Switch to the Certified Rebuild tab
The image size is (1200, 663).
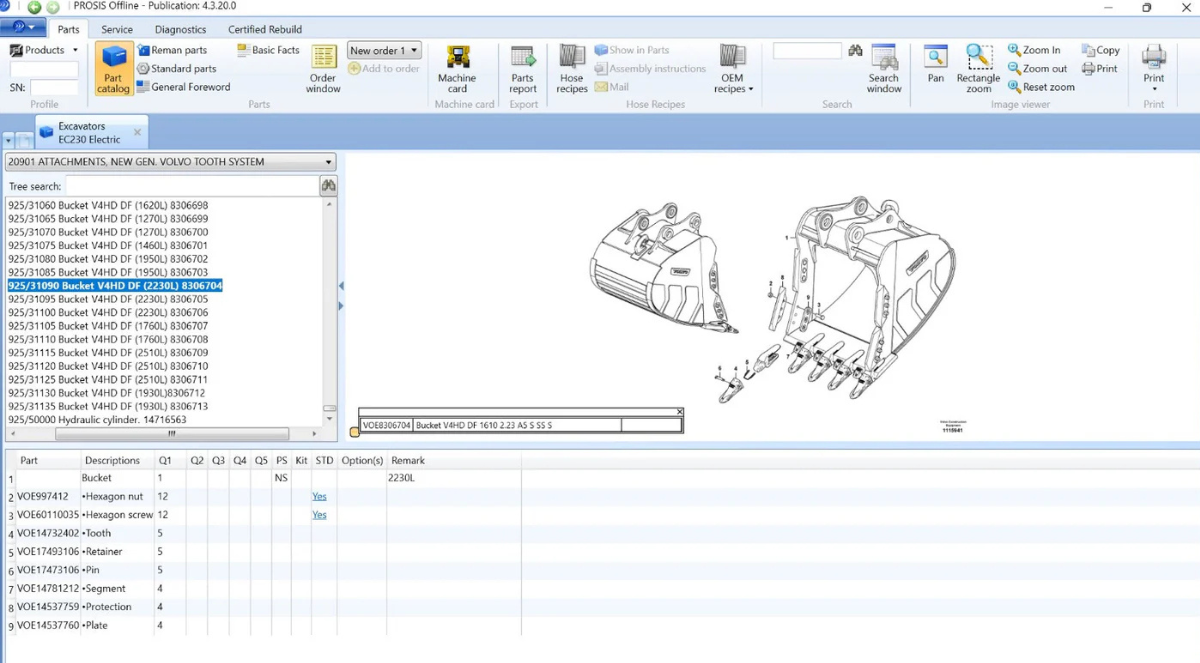pyautogui.click(x=265, y=30)
